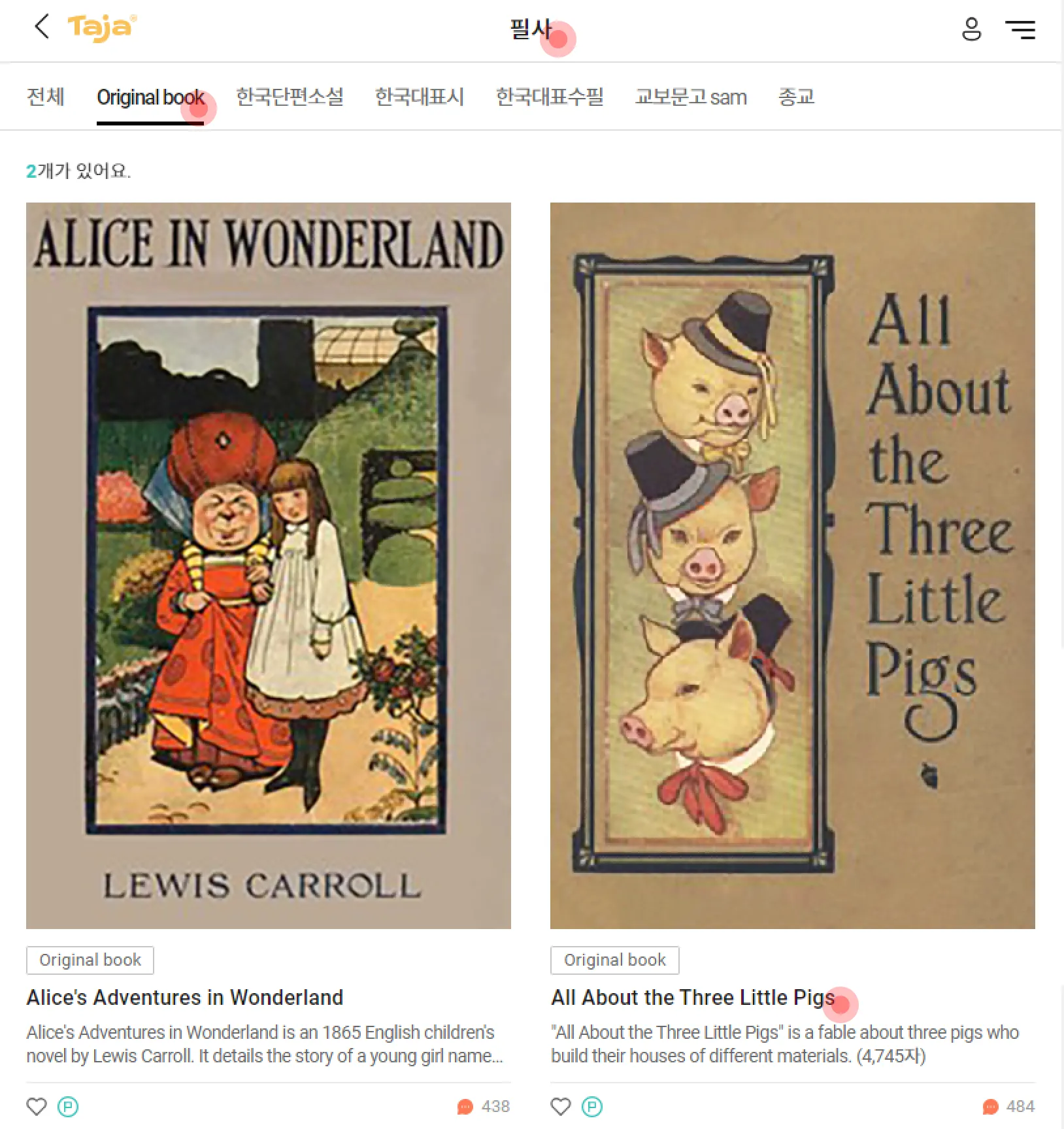The image size is (1064, 1129).
Task: Select the Original book tab
Action: pos(150,98)
